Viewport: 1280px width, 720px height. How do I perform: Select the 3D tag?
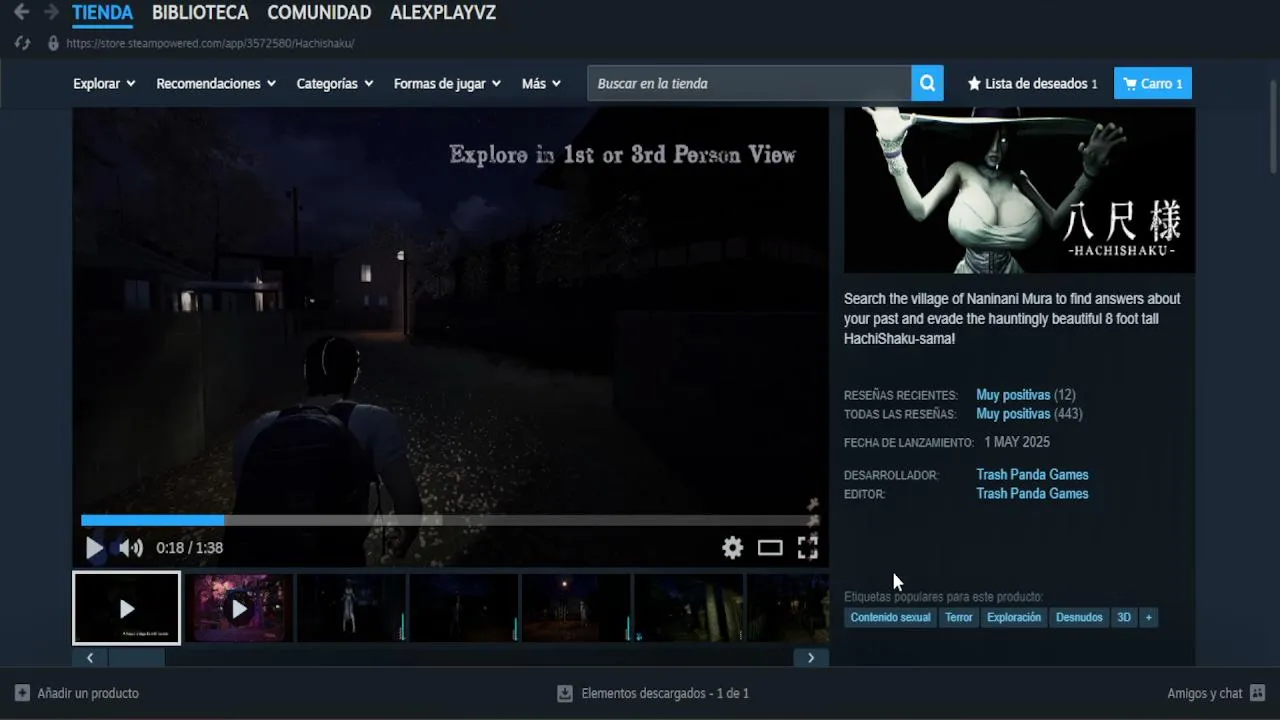coord(1124,618)
